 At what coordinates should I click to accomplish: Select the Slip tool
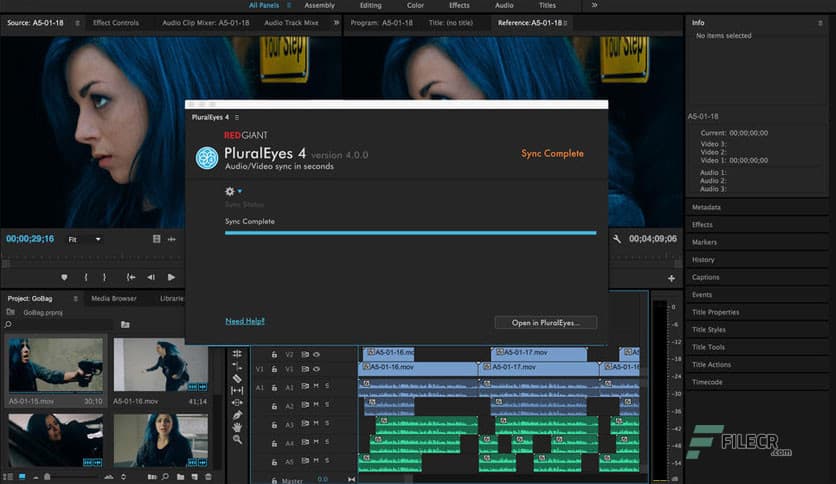coord(237,390)
